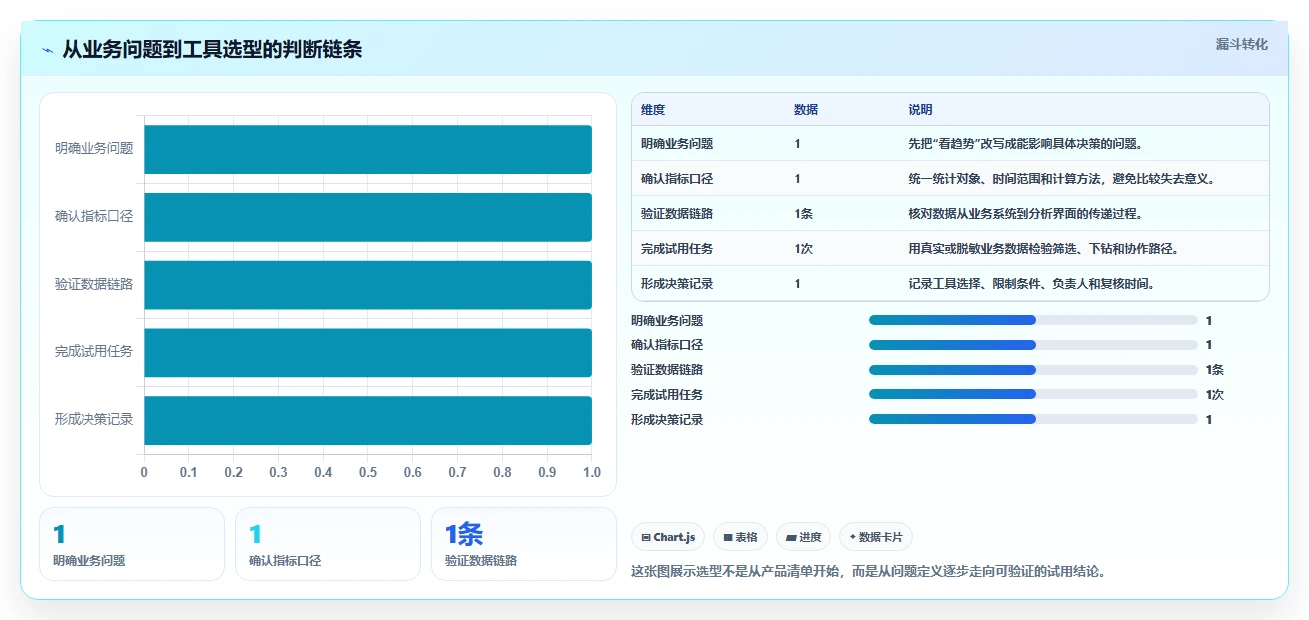Select the 进度 tag chip
The image size is (1309, 620).
coord(803,537)
